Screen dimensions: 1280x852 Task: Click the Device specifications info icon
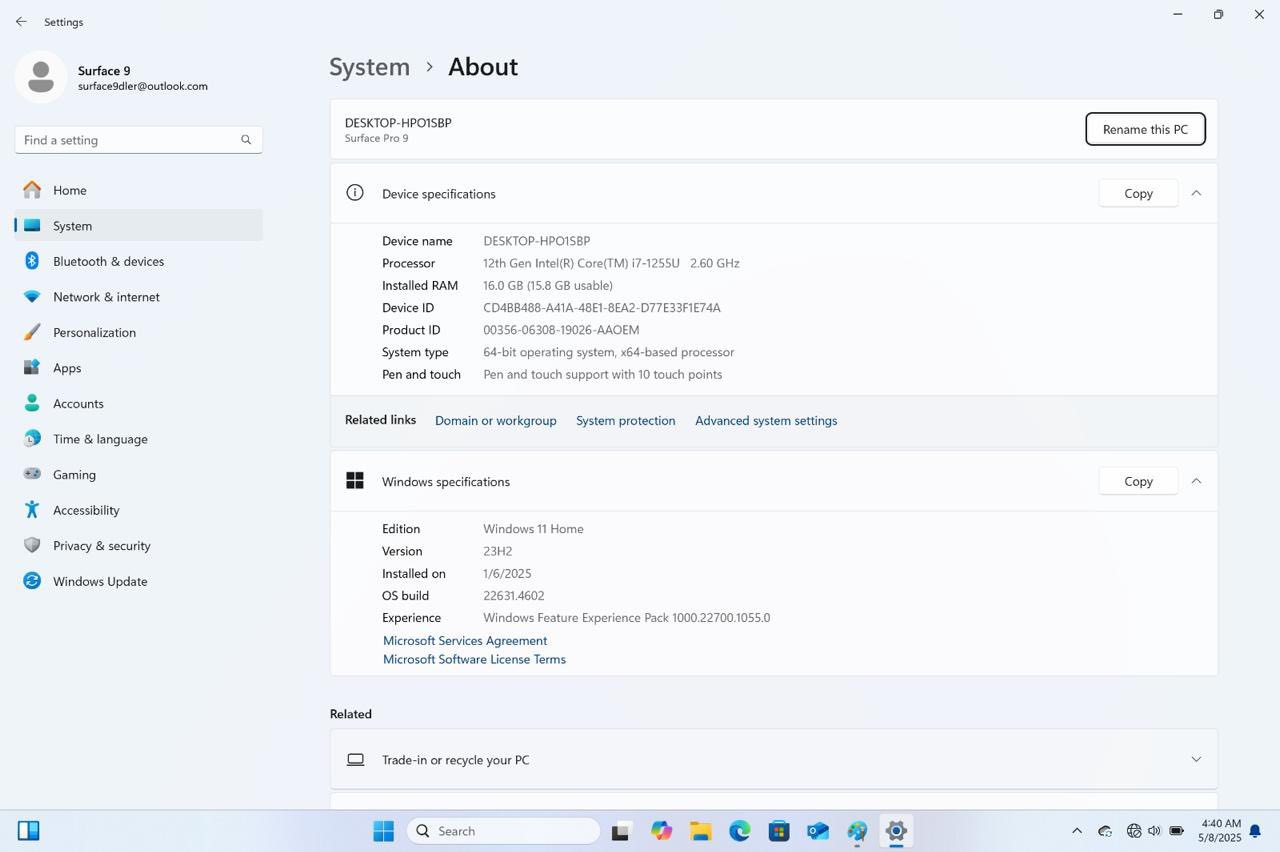[x=355, y=193]
